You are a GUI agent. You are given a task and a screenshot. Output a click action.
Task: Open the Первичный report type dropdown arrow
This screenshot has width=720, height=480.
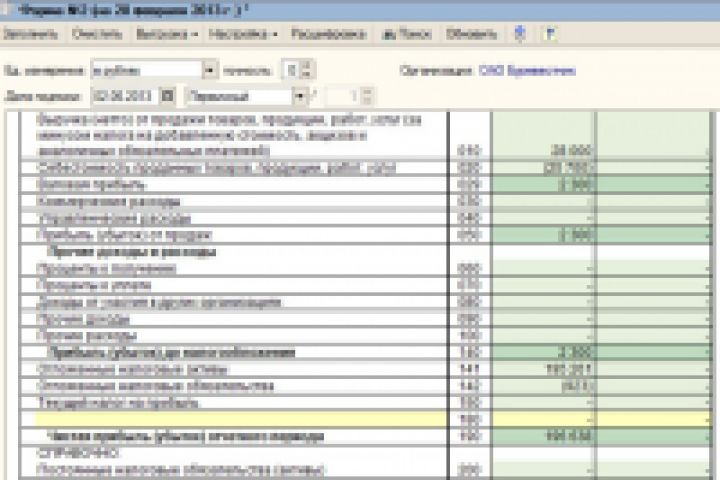pos(300,96)
